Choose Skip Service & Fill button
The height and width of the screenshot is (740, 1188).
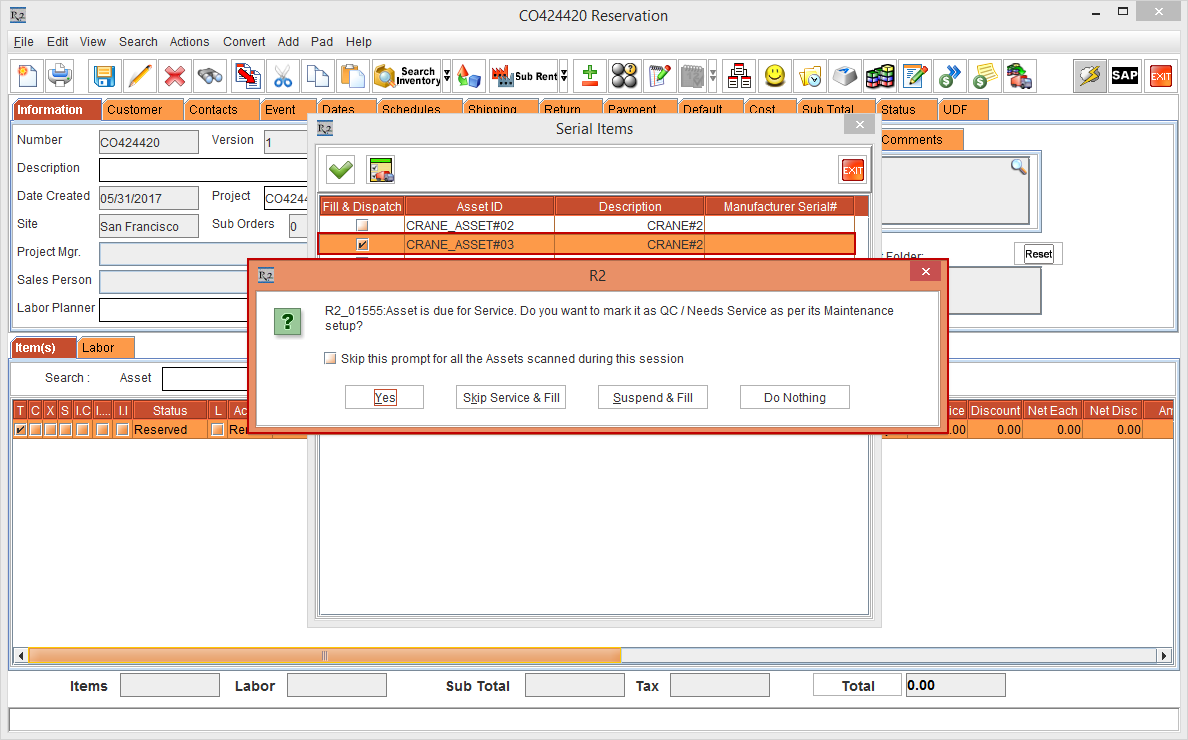pos(511,398)
